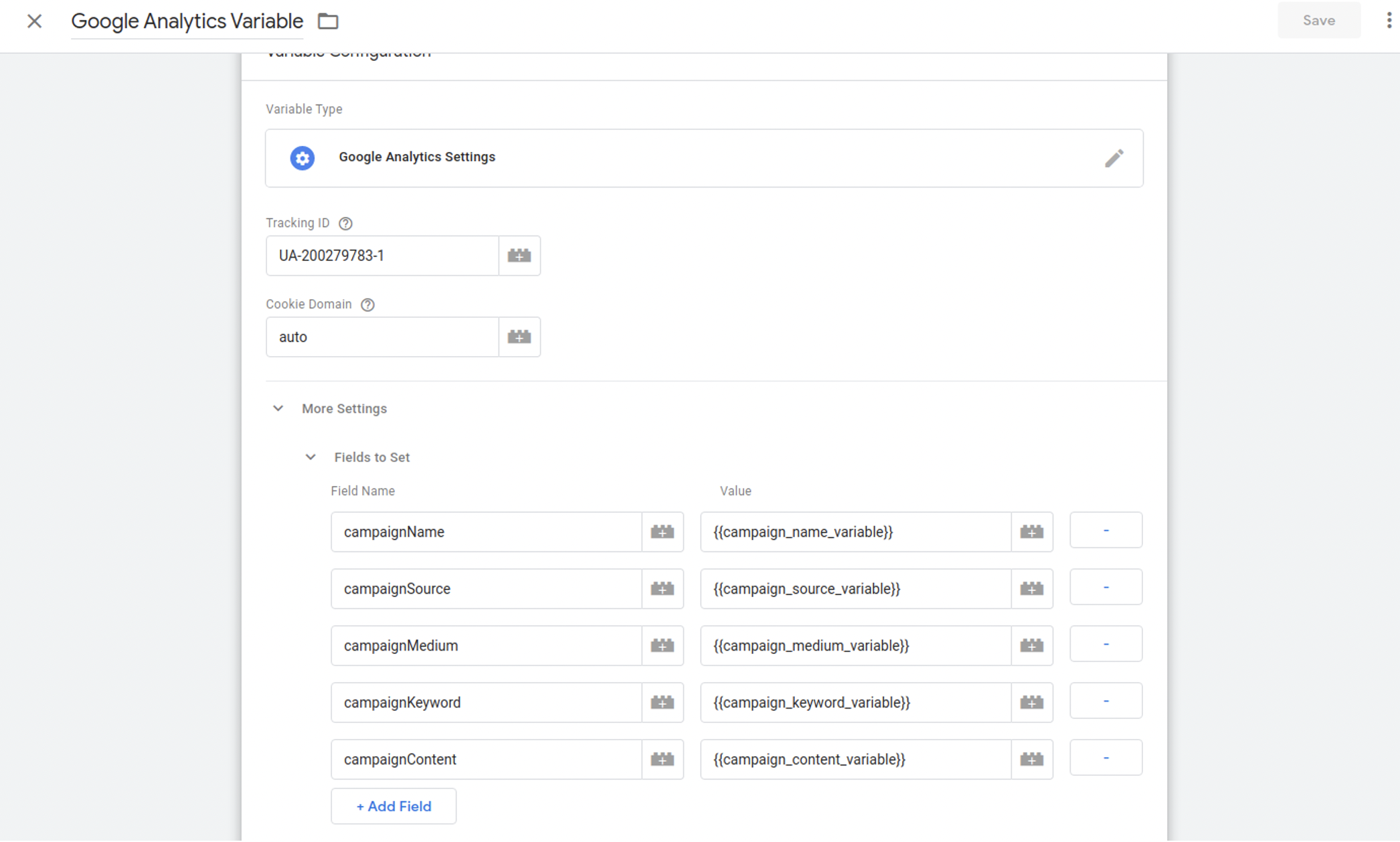Screen dimensions: 1400x842
Task: Remove the campaignMedium field row
Action: coord(1106,645)
